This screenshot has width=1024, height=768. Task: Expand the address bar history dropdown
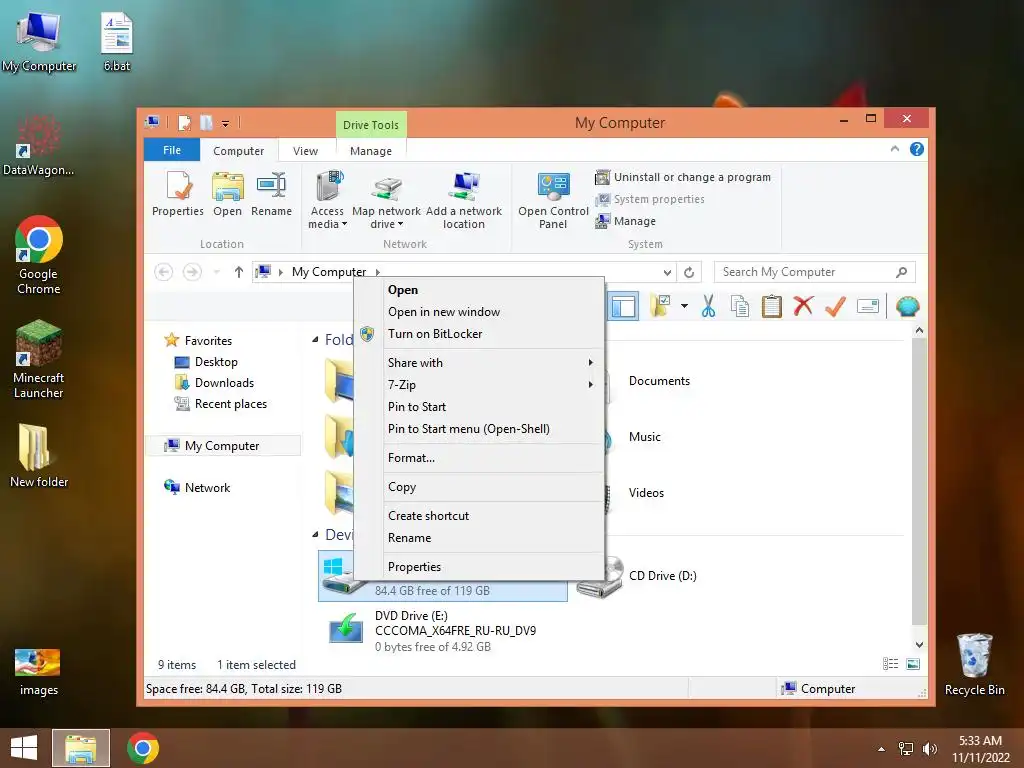click(667, 272)
